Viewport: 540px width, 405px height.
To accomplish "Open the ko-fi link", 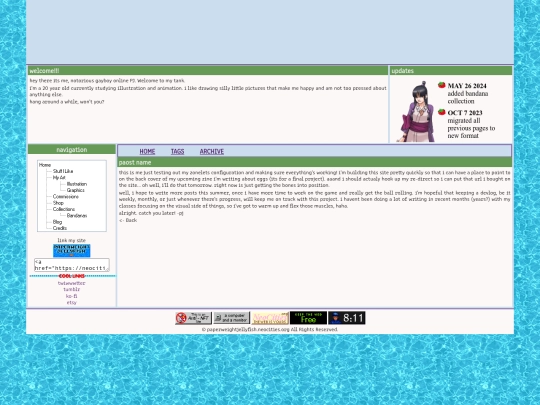I will point(72,296).
